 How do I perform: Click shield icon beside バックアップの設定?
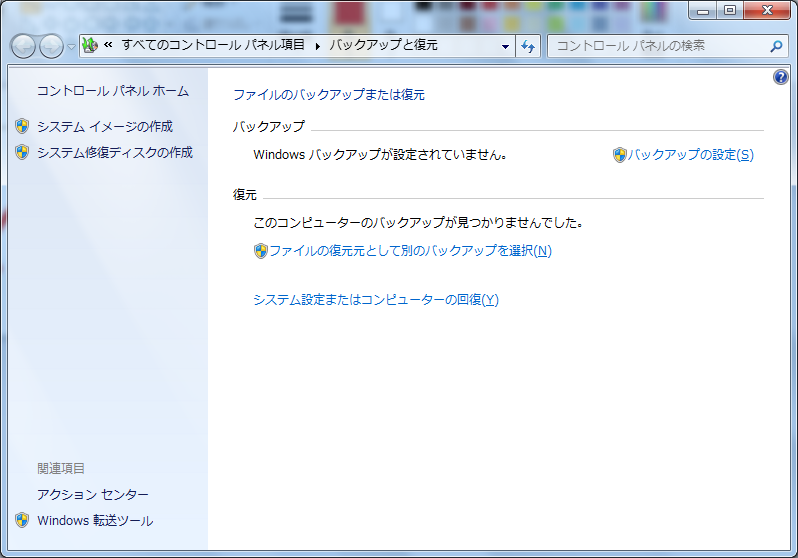coord(619,155)
